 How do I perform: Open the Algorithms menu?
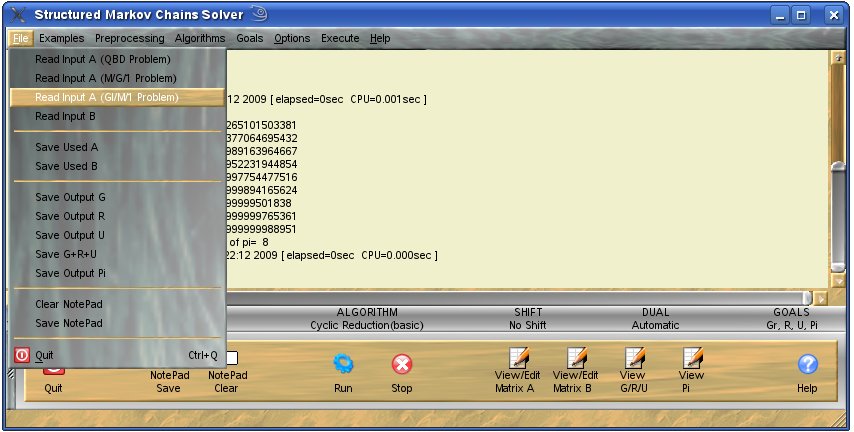(x=200, y=38)
